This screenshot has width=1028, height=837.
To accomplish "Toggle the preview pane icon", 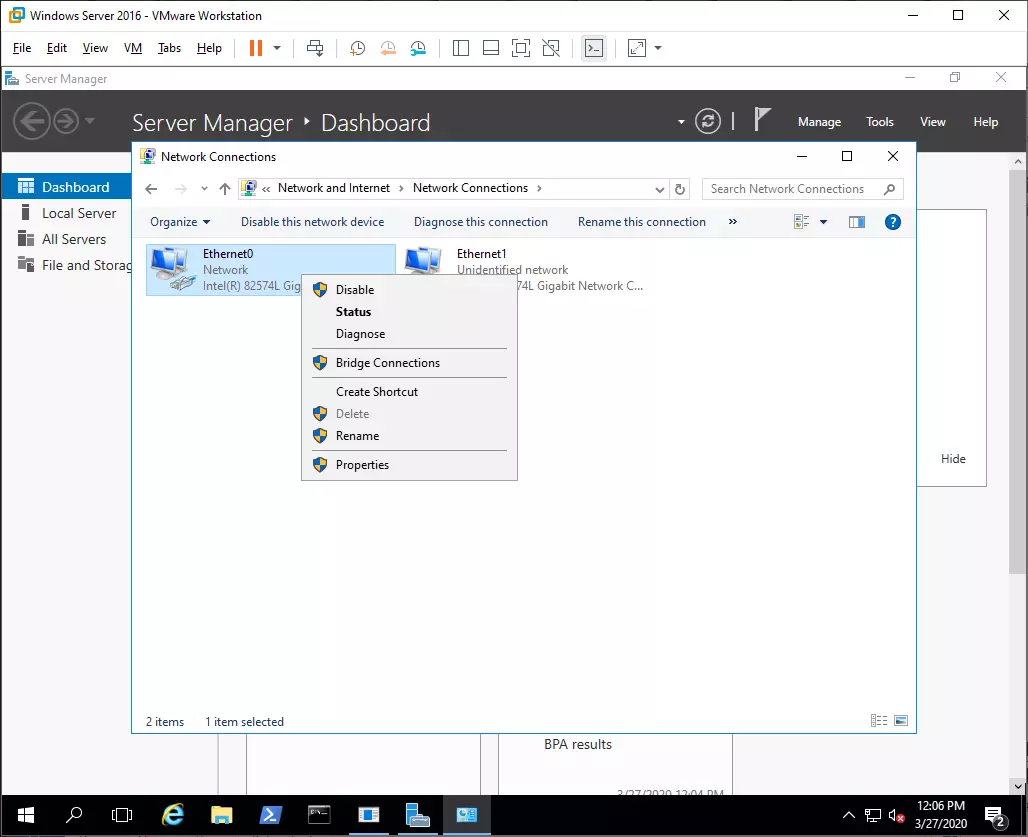I will tap(857, 222).
